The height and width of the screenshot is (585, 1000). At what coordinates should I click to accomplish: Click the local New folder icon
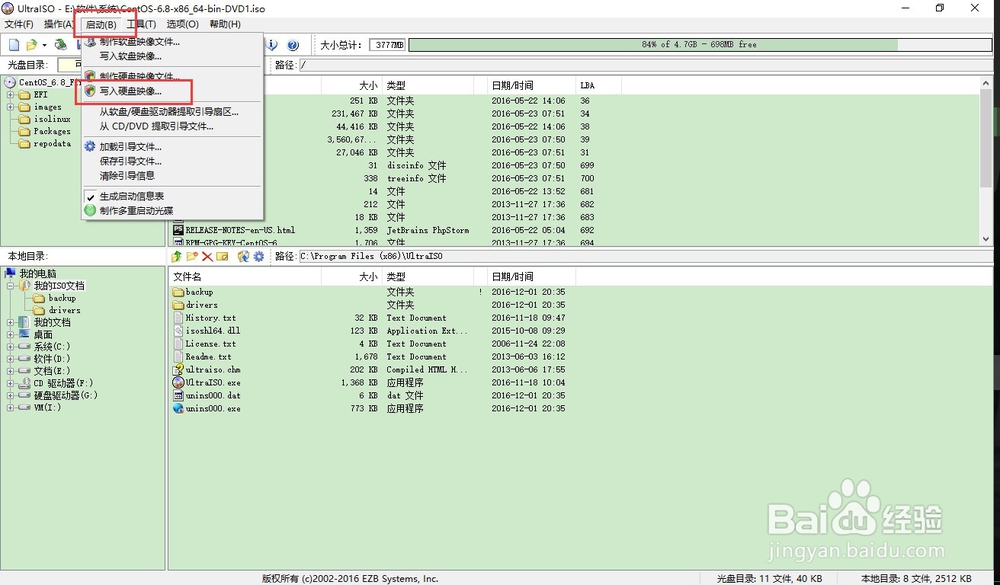[x=192, y=256]
